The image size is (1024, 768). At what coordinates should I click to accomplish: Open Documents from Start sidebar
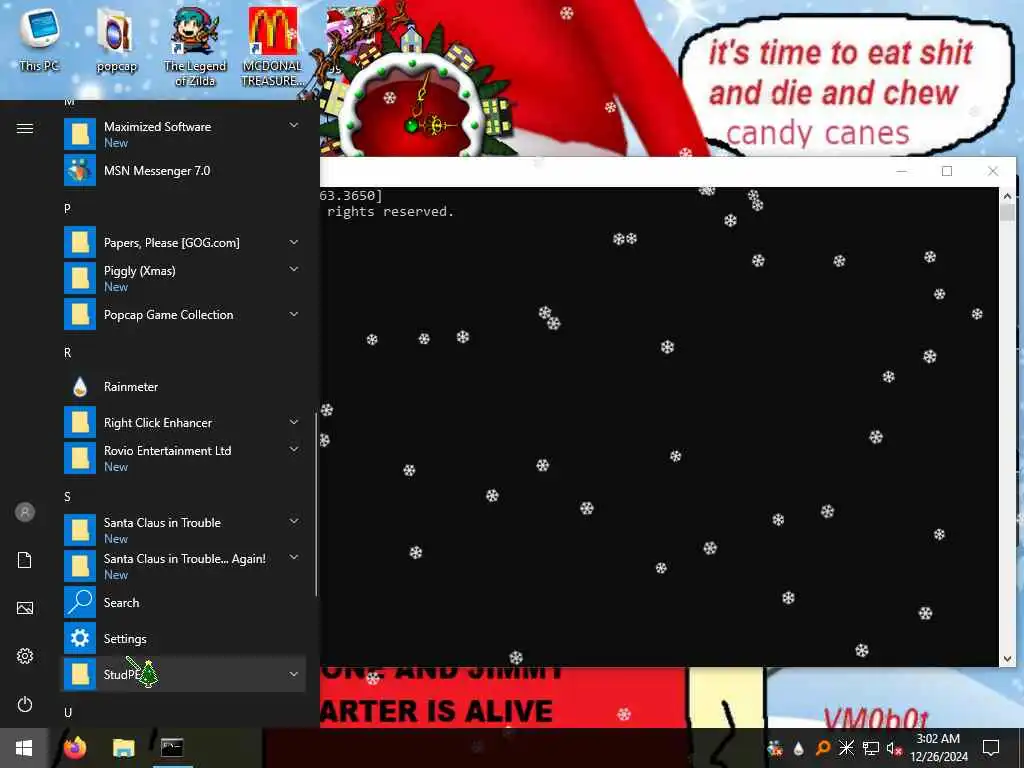(x=25, y=560)
